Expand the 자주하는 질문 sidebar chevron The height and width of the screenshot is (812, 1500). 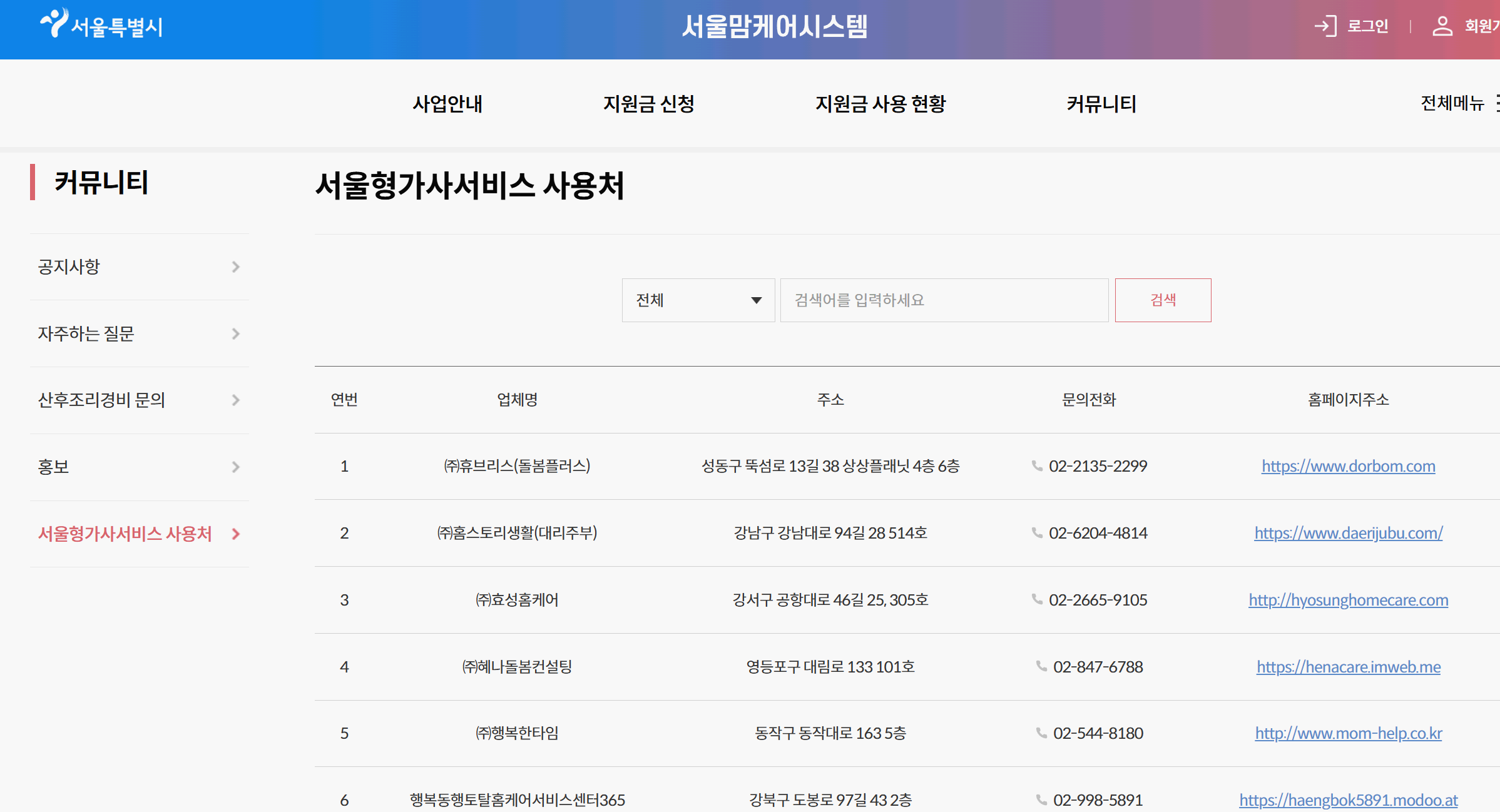(235, 334)
